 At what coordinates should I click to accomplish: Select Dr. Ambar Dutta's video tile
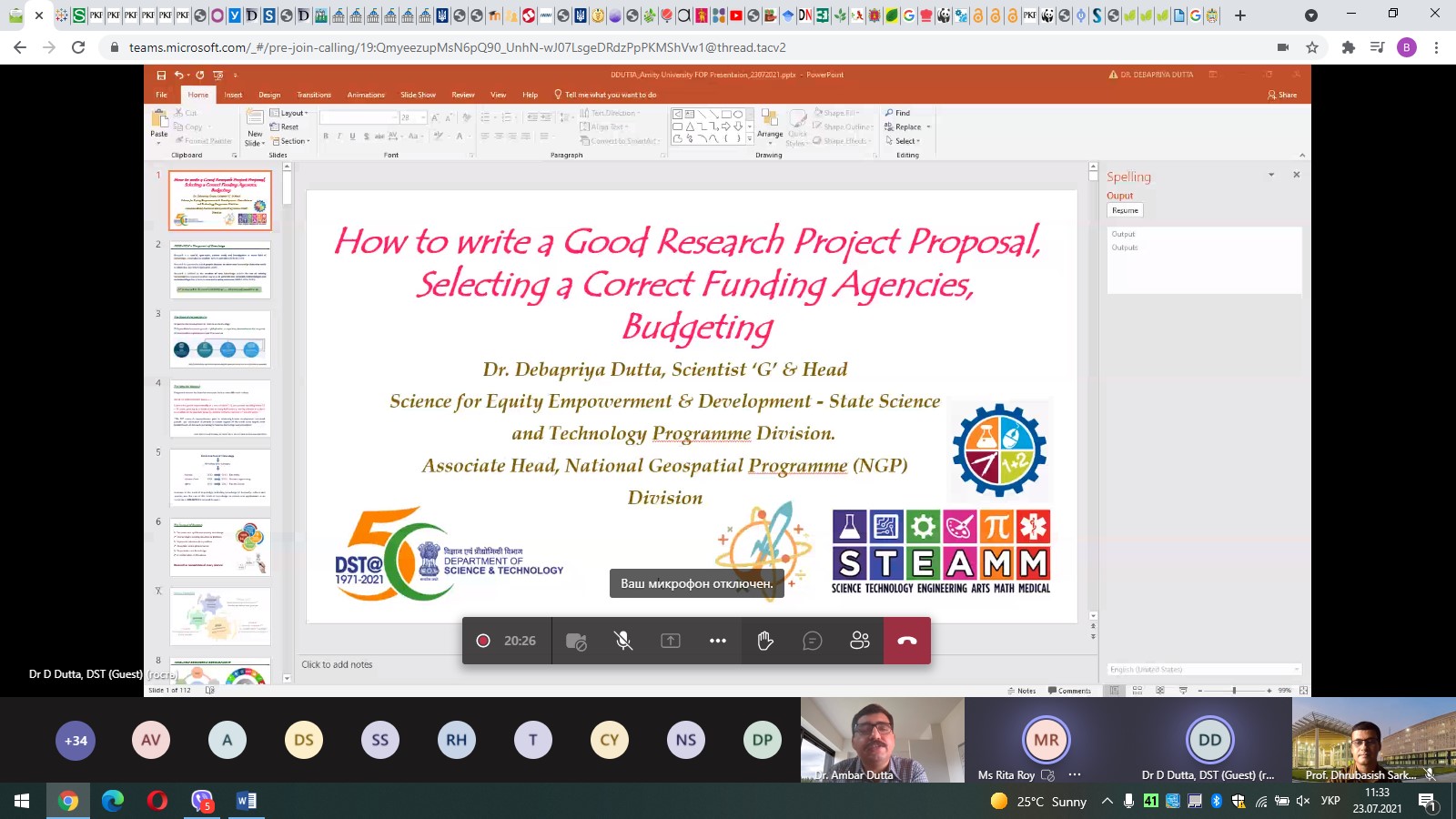coord(882,739)
